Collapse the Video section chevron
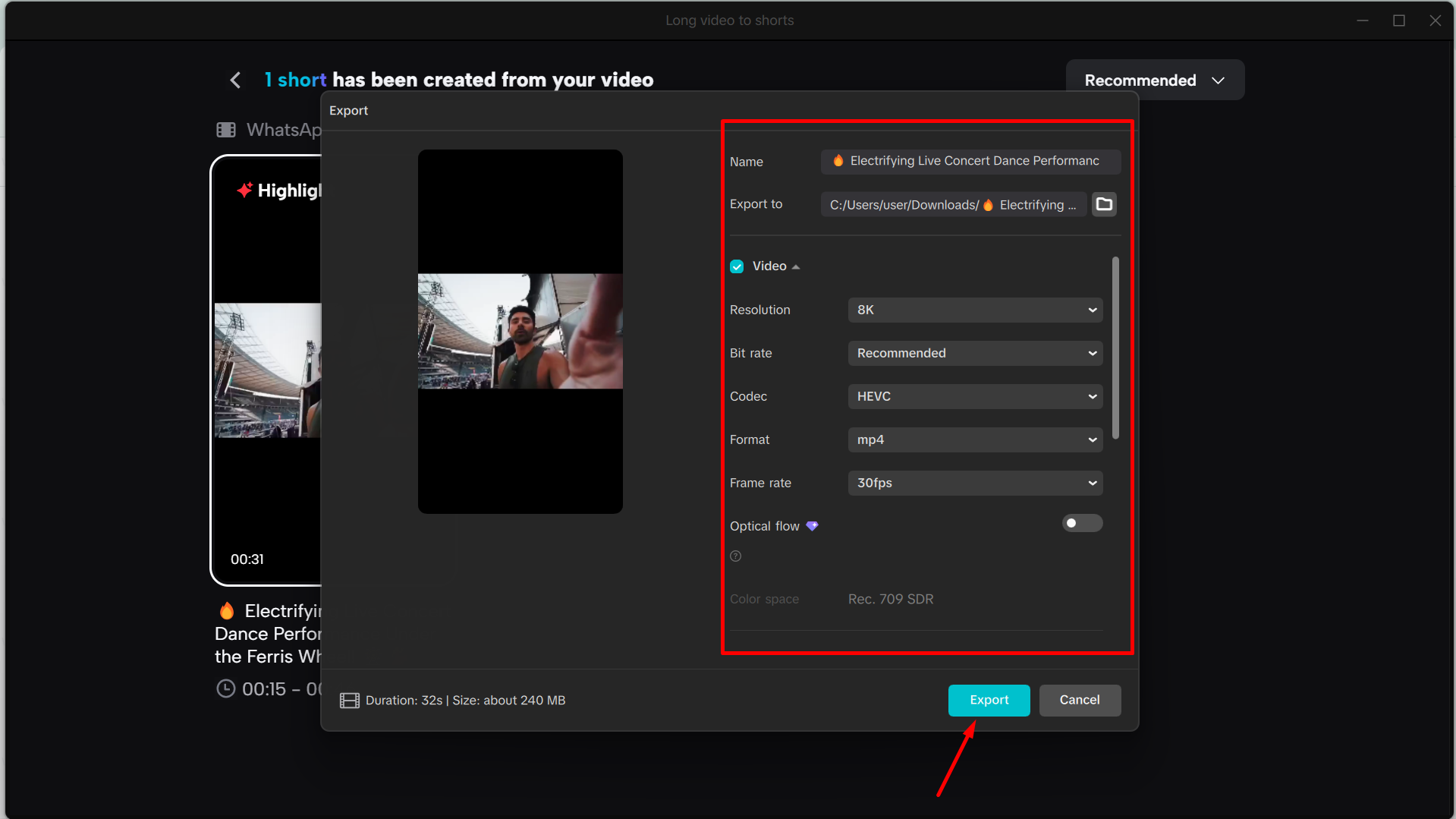 tap(796, 266)
